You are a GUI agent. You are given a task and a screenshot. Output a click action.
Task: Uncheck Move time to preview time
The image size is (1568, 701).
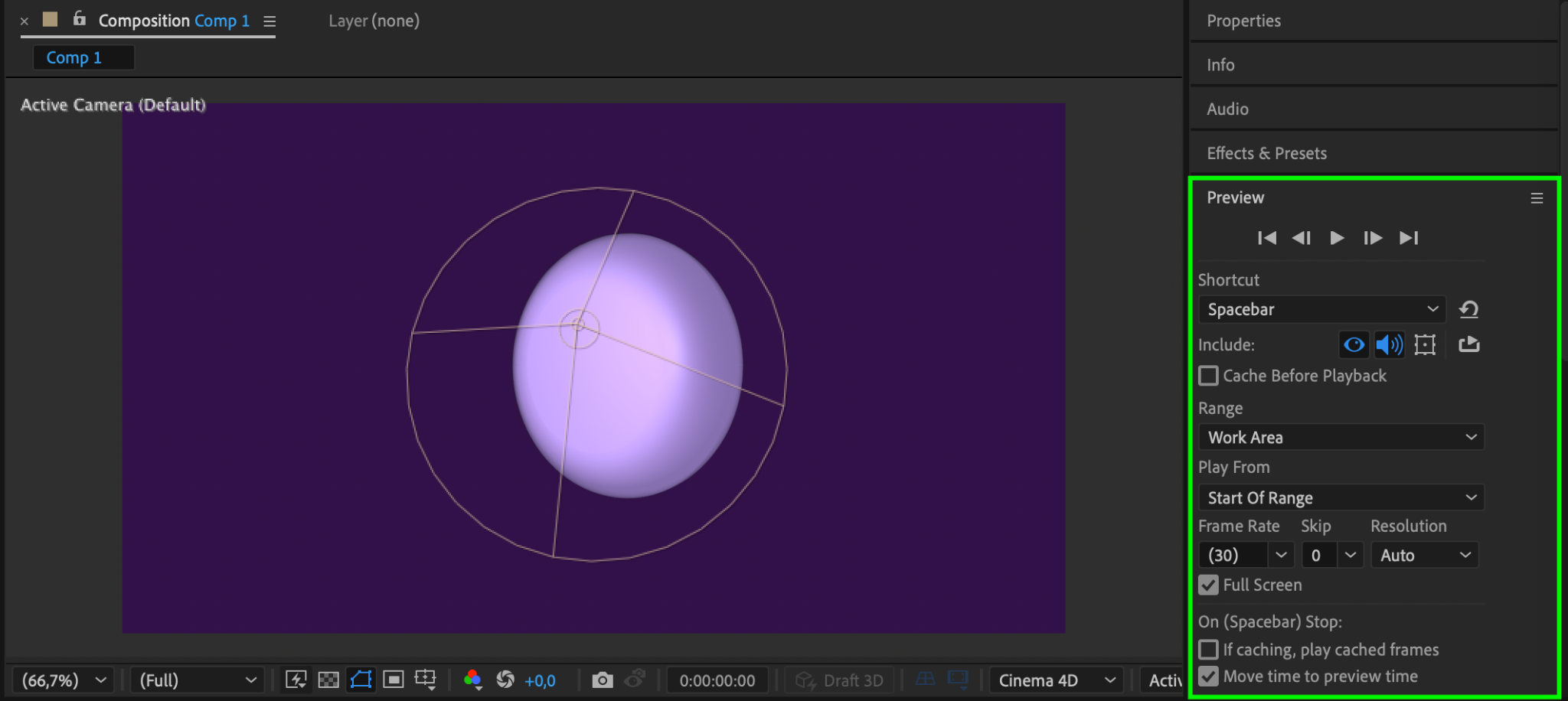pyautogui.click(x=1208, y=677)
